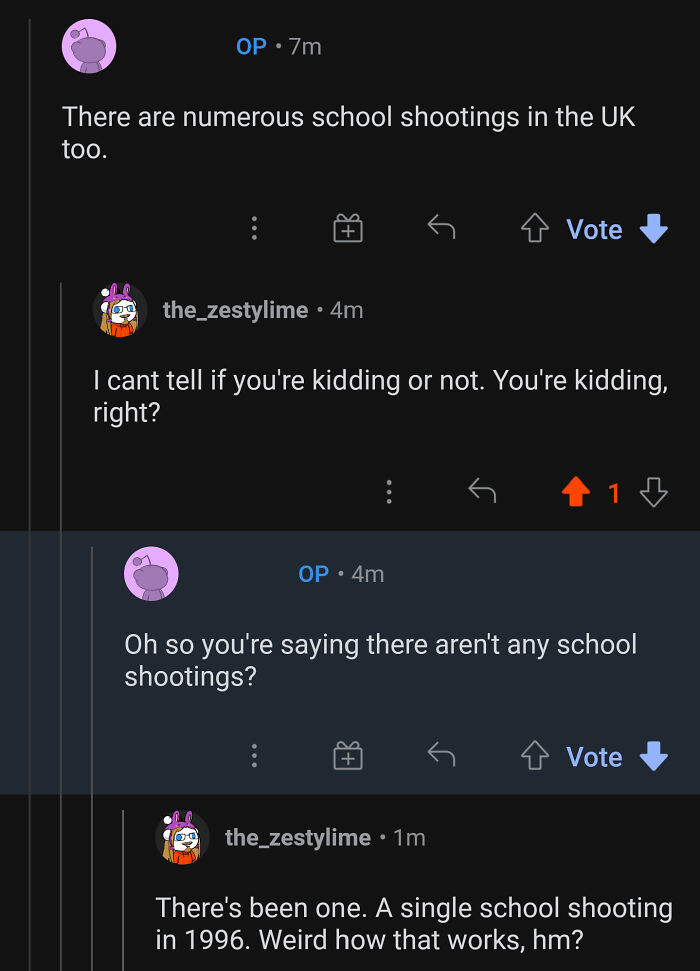Image resolution: width=700 pixels, height=971 pixels.
Task: Click the Vote label on OP's first comment
Action: pos(595,229)
